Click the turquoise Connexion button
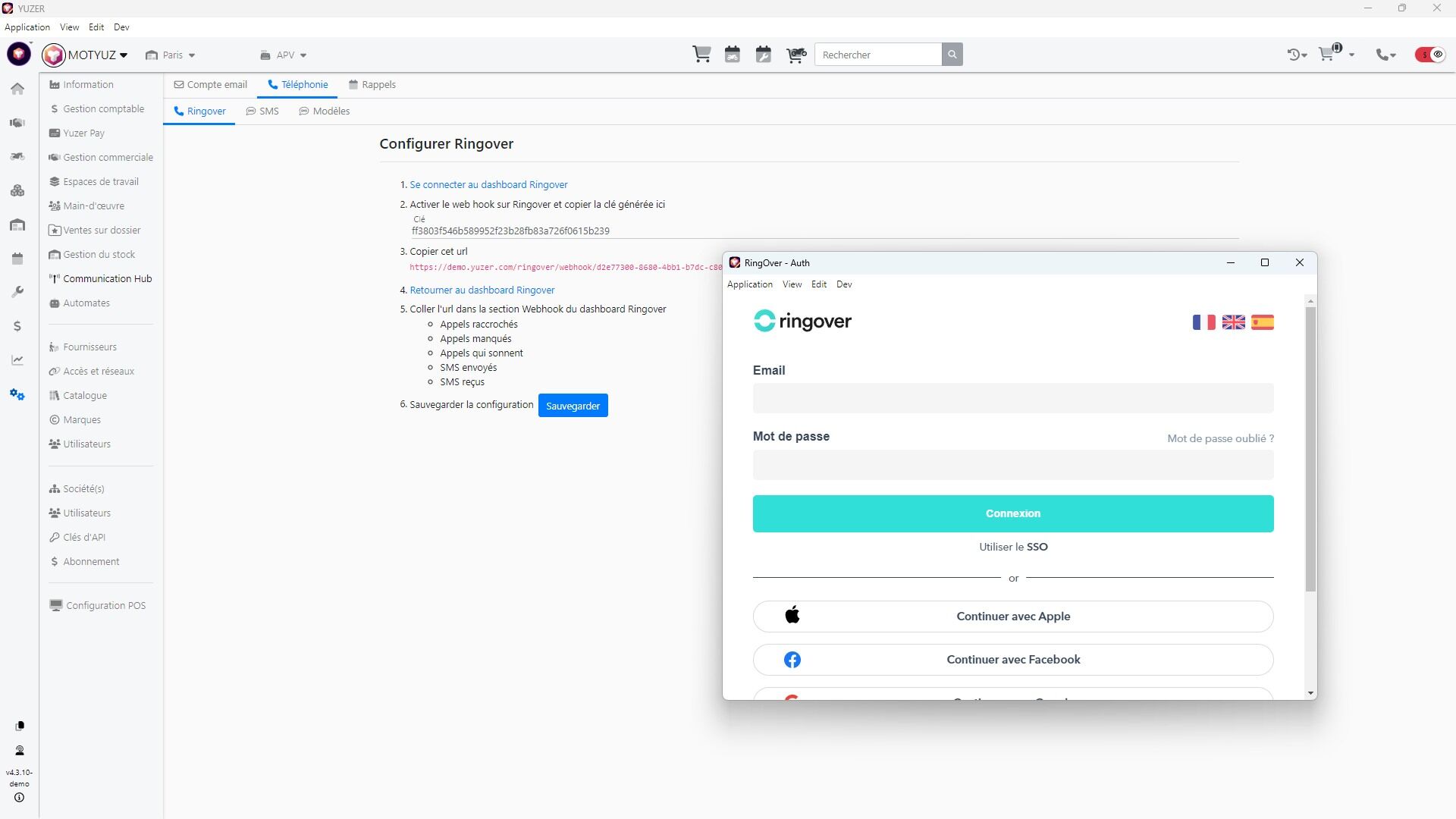 click(1012, 513)
